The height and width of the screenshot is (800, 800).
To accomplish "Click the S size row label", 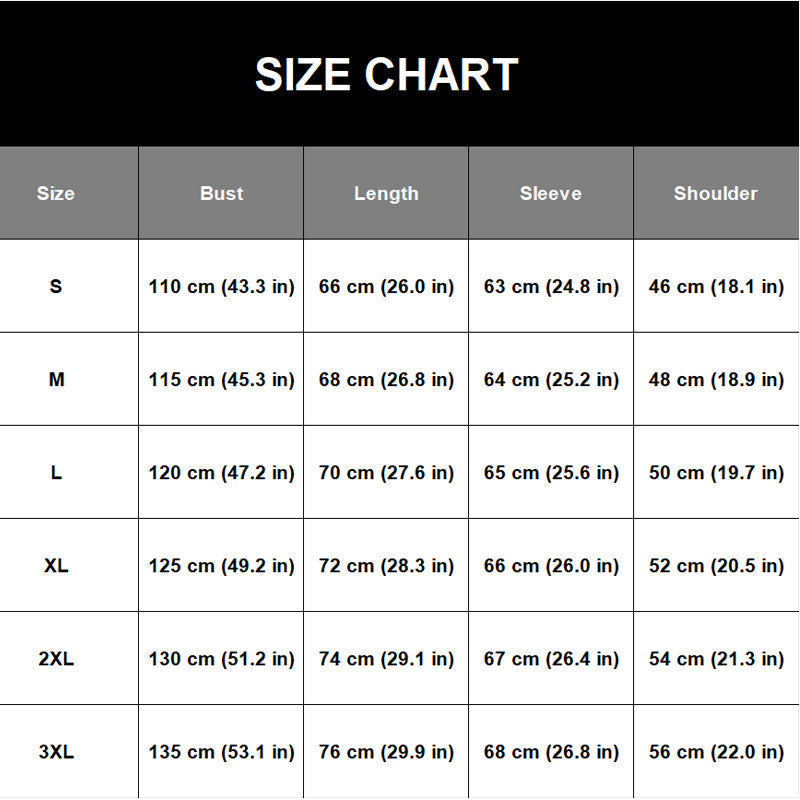I will 56,286.
